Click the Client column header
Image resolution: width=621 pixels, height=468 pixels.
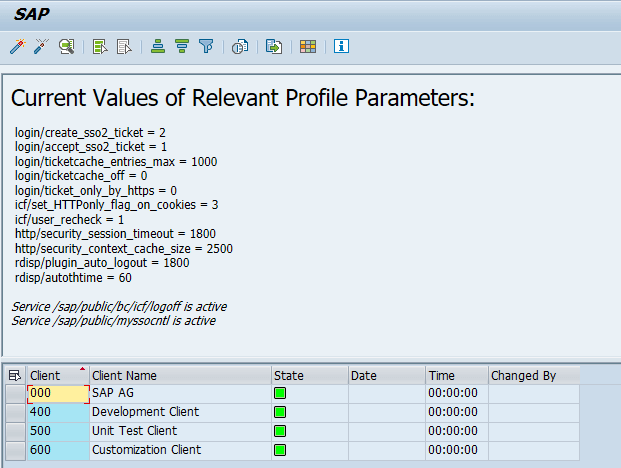tap(58, 375)
